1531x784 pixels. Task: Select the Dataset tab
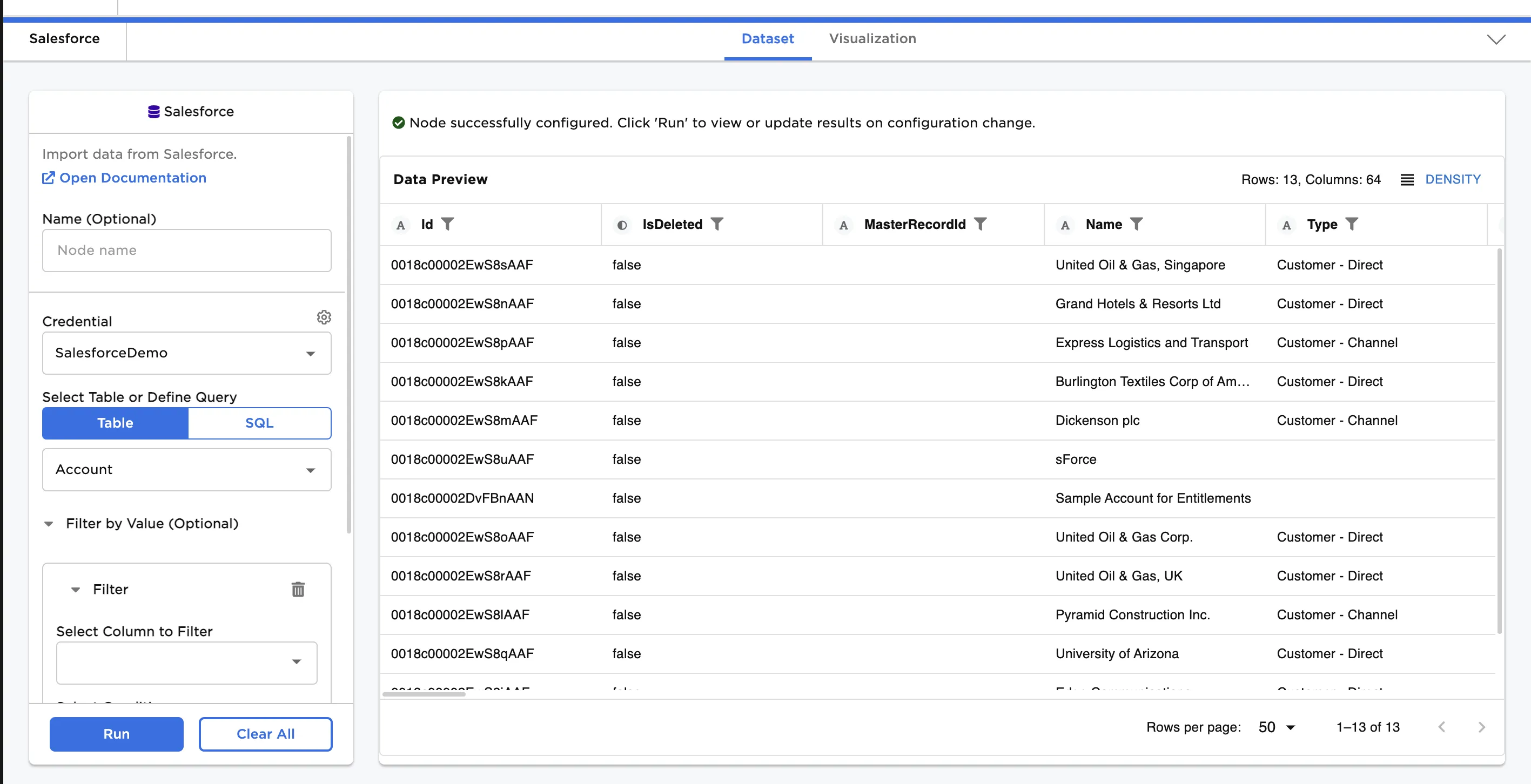point(767,39)
